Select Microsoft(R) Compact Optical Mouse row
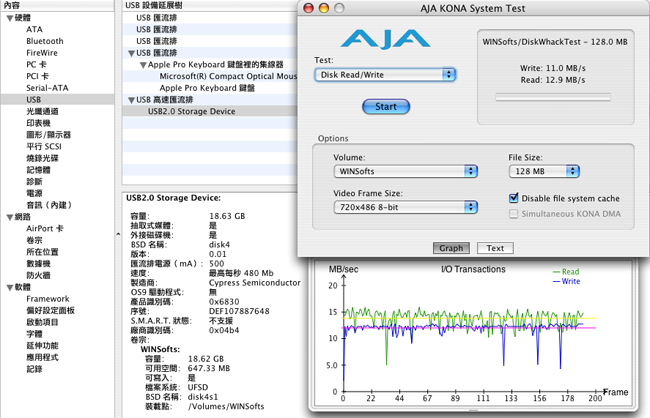Screen dimensions: 650x418 (210, 76)
